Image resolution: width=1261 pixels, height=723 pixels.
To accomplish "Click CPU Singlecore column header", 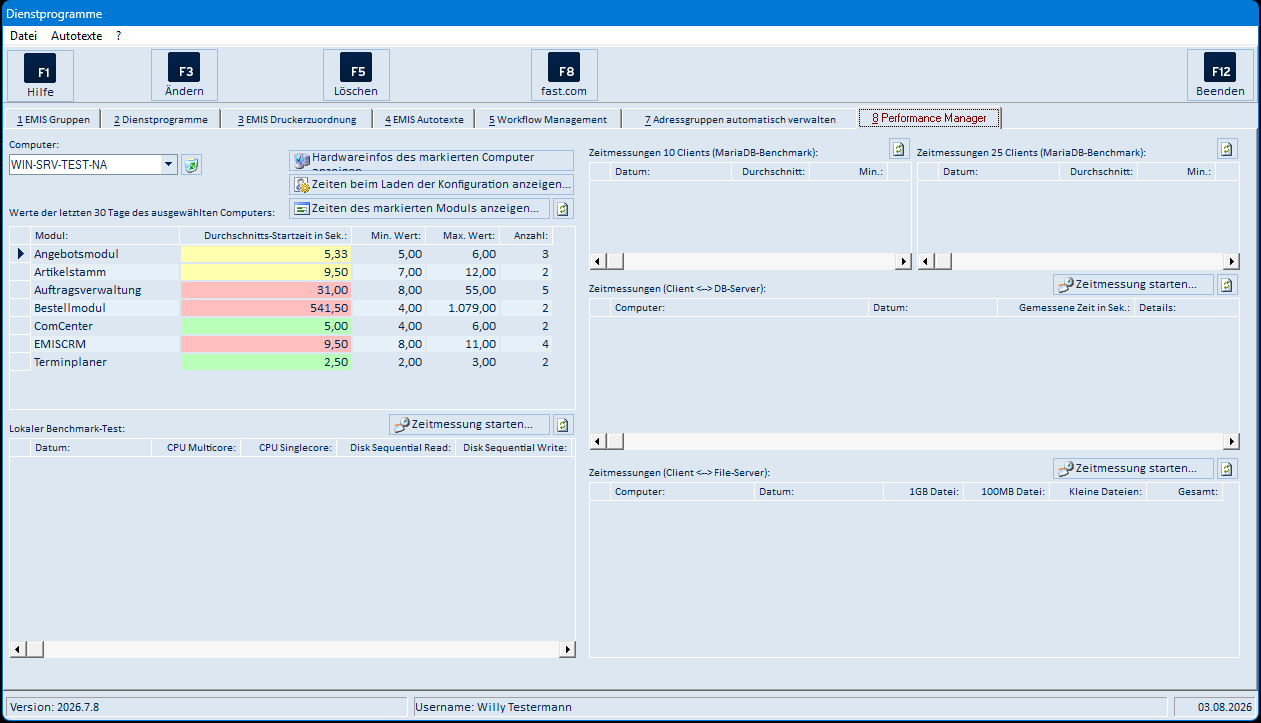I will pos(289,448).
